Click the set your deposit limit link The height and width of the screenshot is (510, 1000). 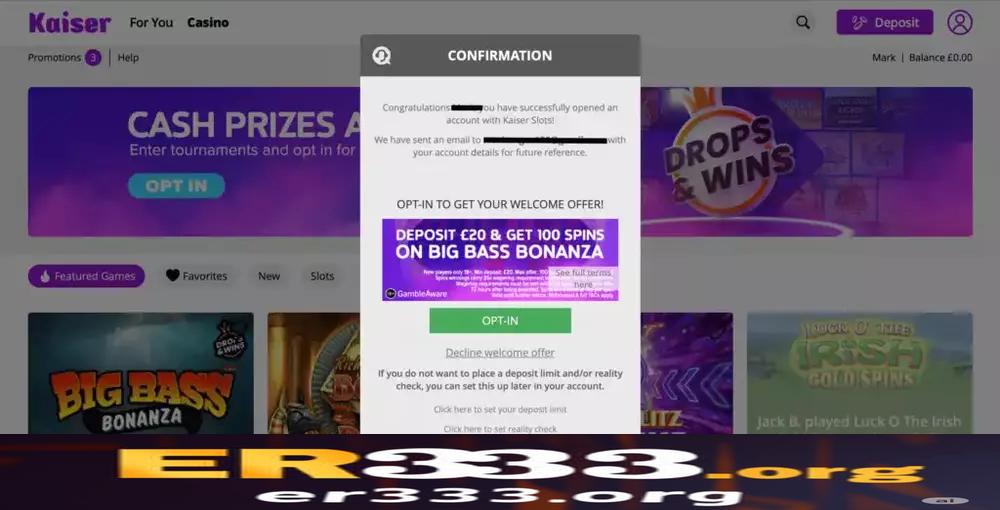point(500,409)
